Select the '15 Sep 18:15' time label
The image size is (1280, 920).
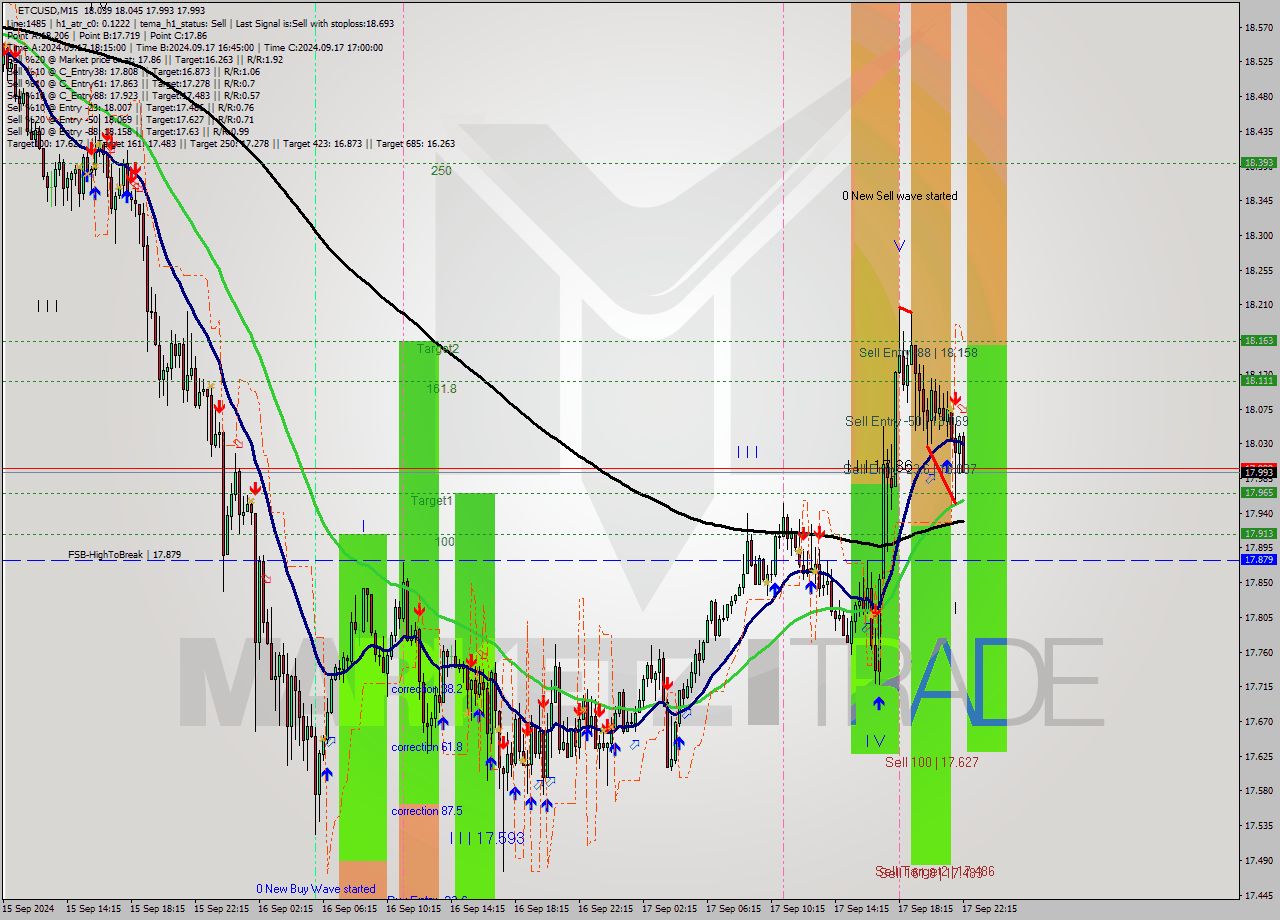tap(158, 909)
